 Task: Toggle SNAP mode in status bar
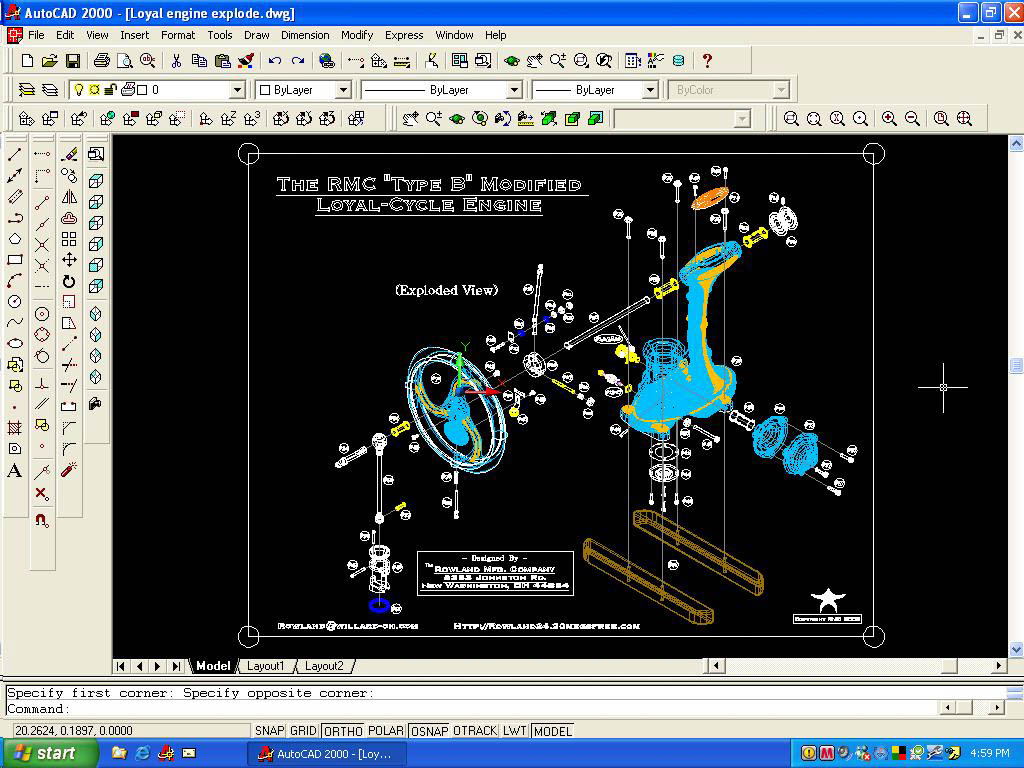pyautogui.click(x=269, y=731)
